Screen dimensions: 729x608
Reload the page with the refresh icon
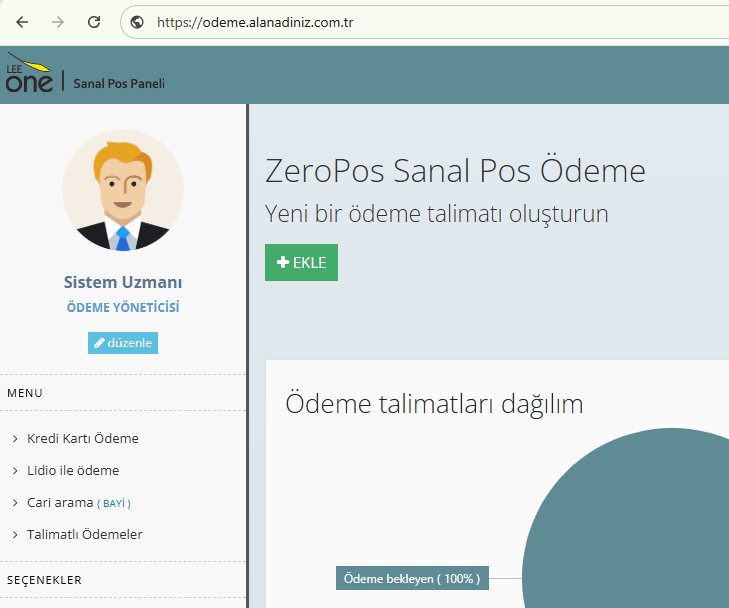(94, 22)
